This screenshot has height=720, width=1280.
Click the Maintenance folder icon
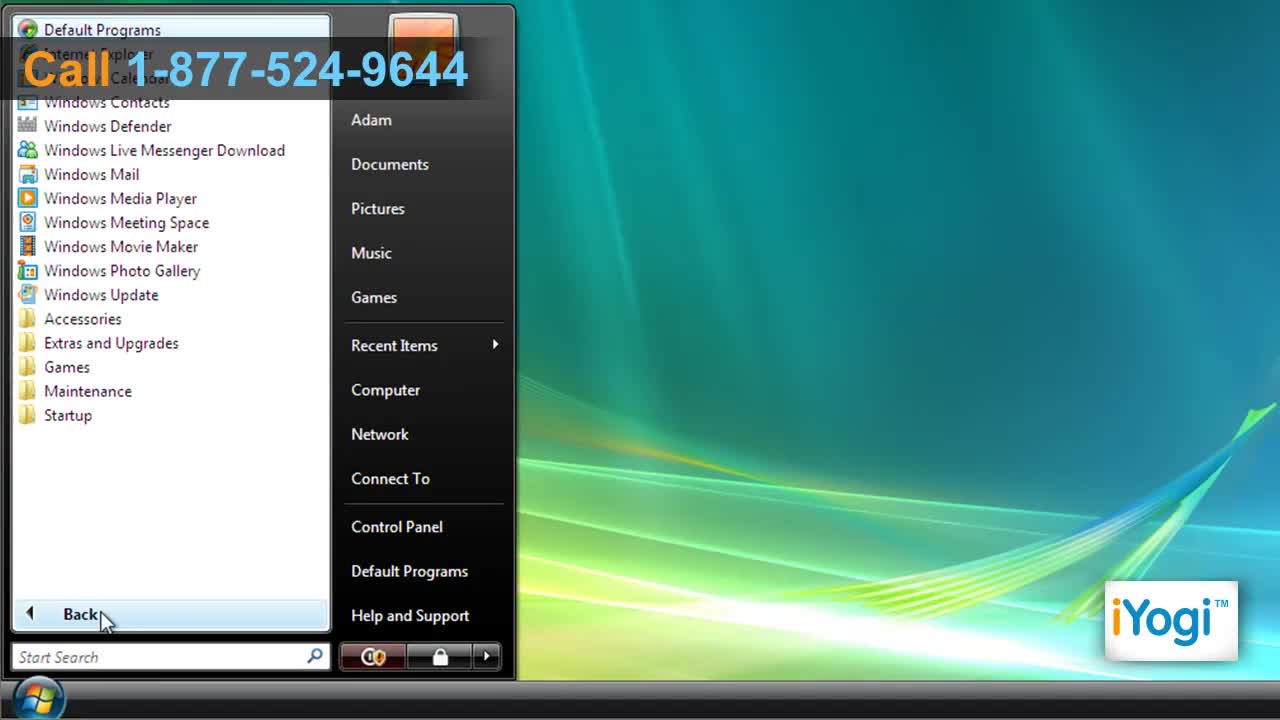pyautogui.click(x=28, y=391)
